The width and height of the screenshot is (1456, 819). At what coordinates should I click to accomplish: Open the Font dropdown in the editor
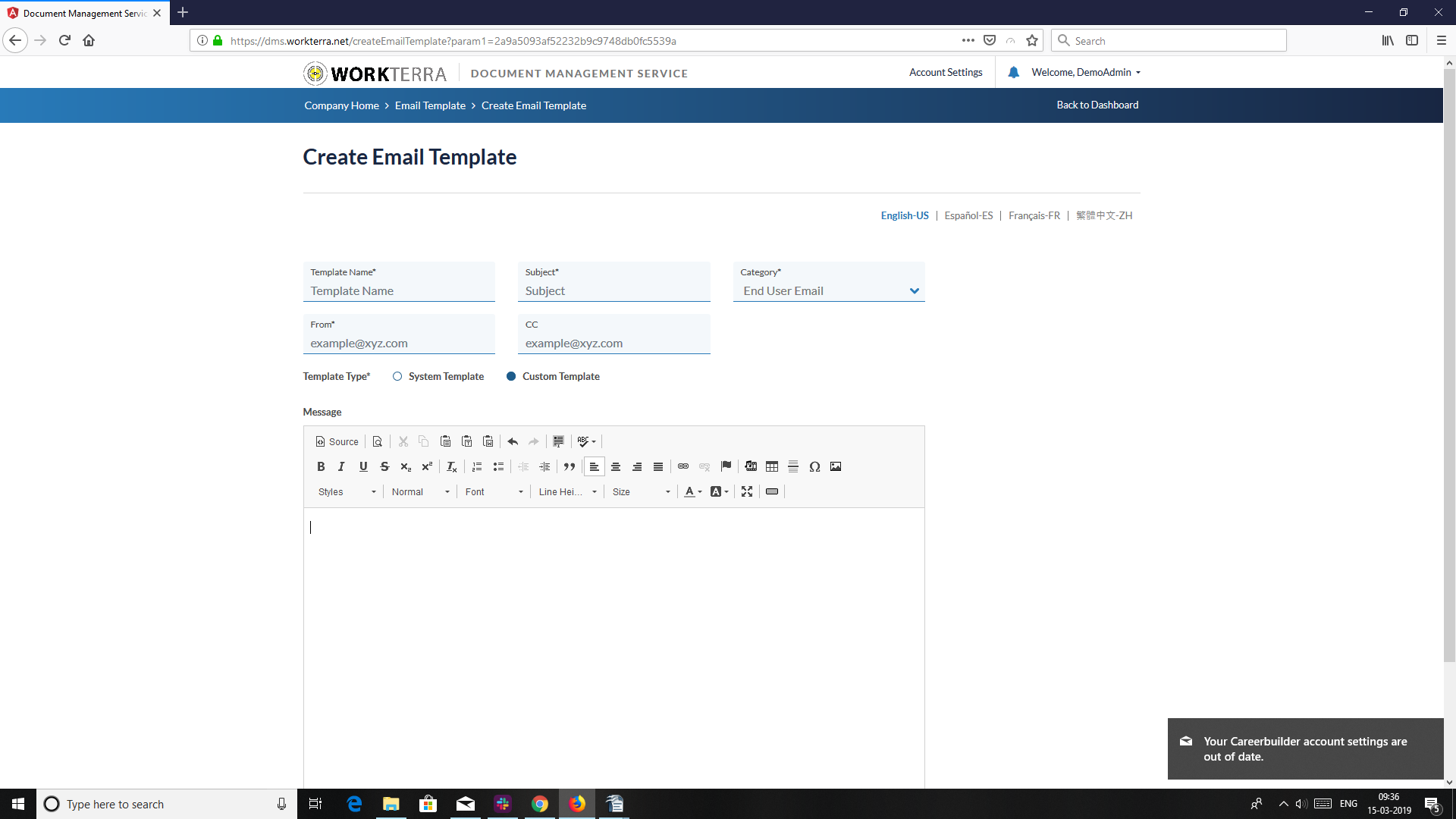point(493,491)
